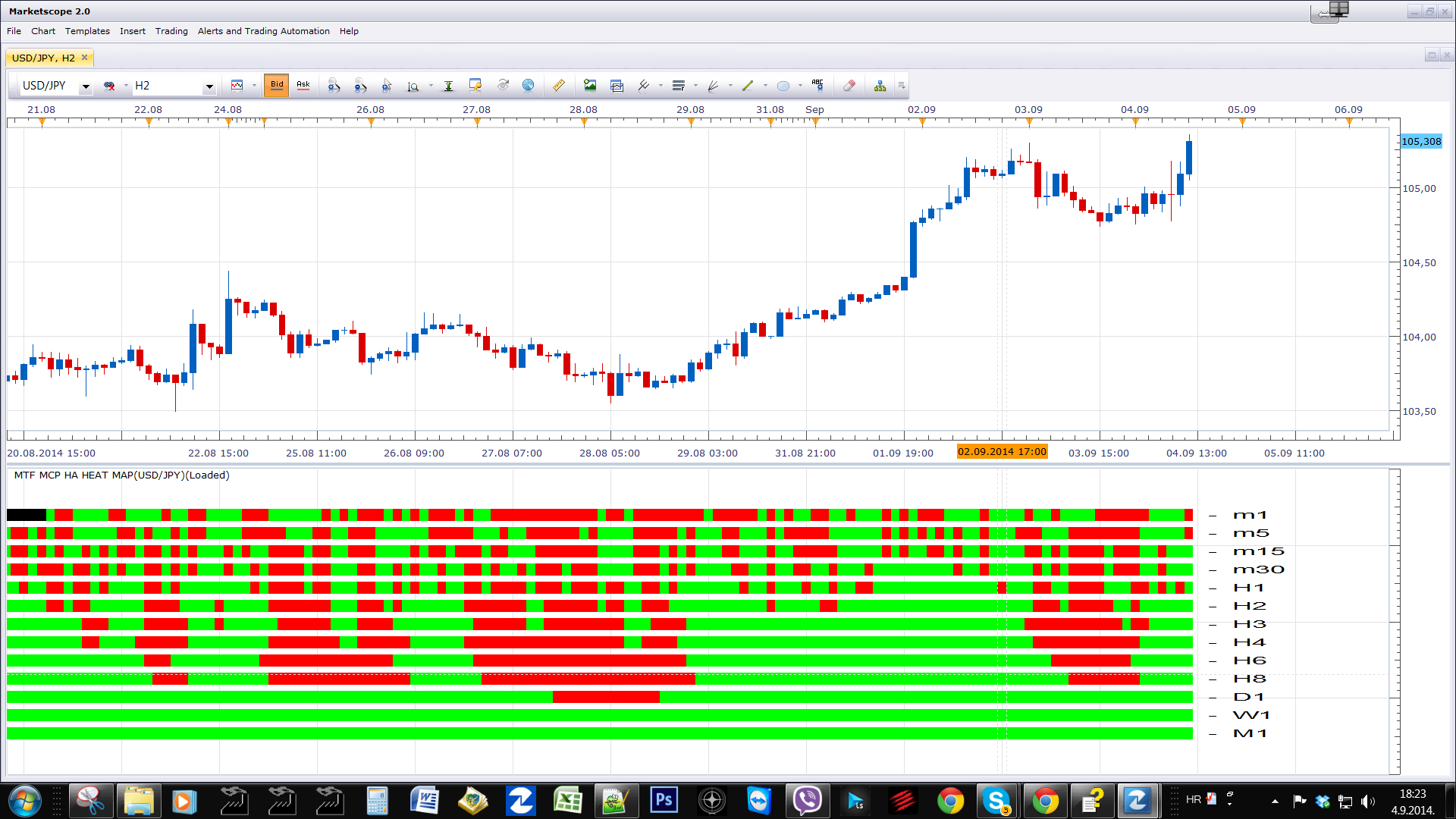The width and height of the screenshot is (1456, 819).
Task: Open Skype from the taskbar
Action: [996, 801]
